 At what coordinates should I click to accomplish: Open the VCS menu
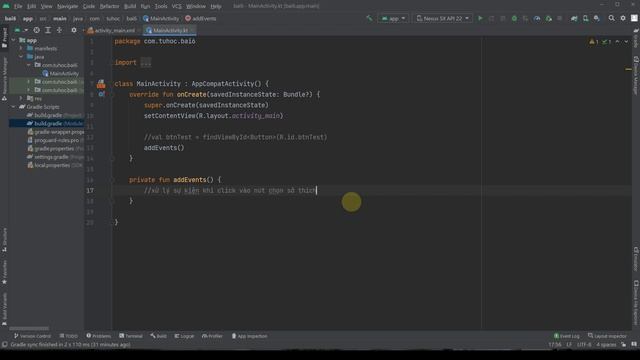click(x=177, y=6)
